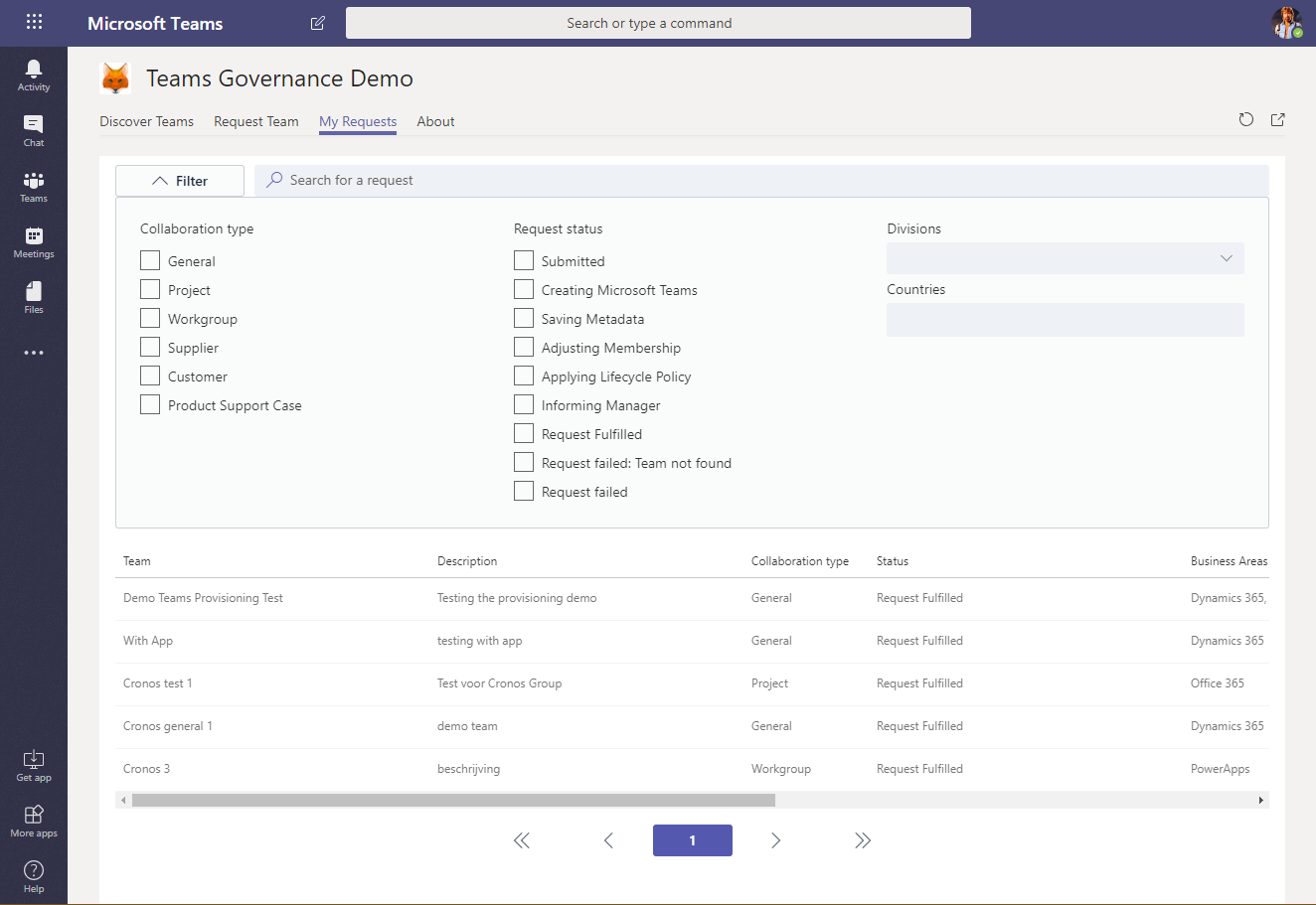Tick the Supplier checkbox

point(150,347)
